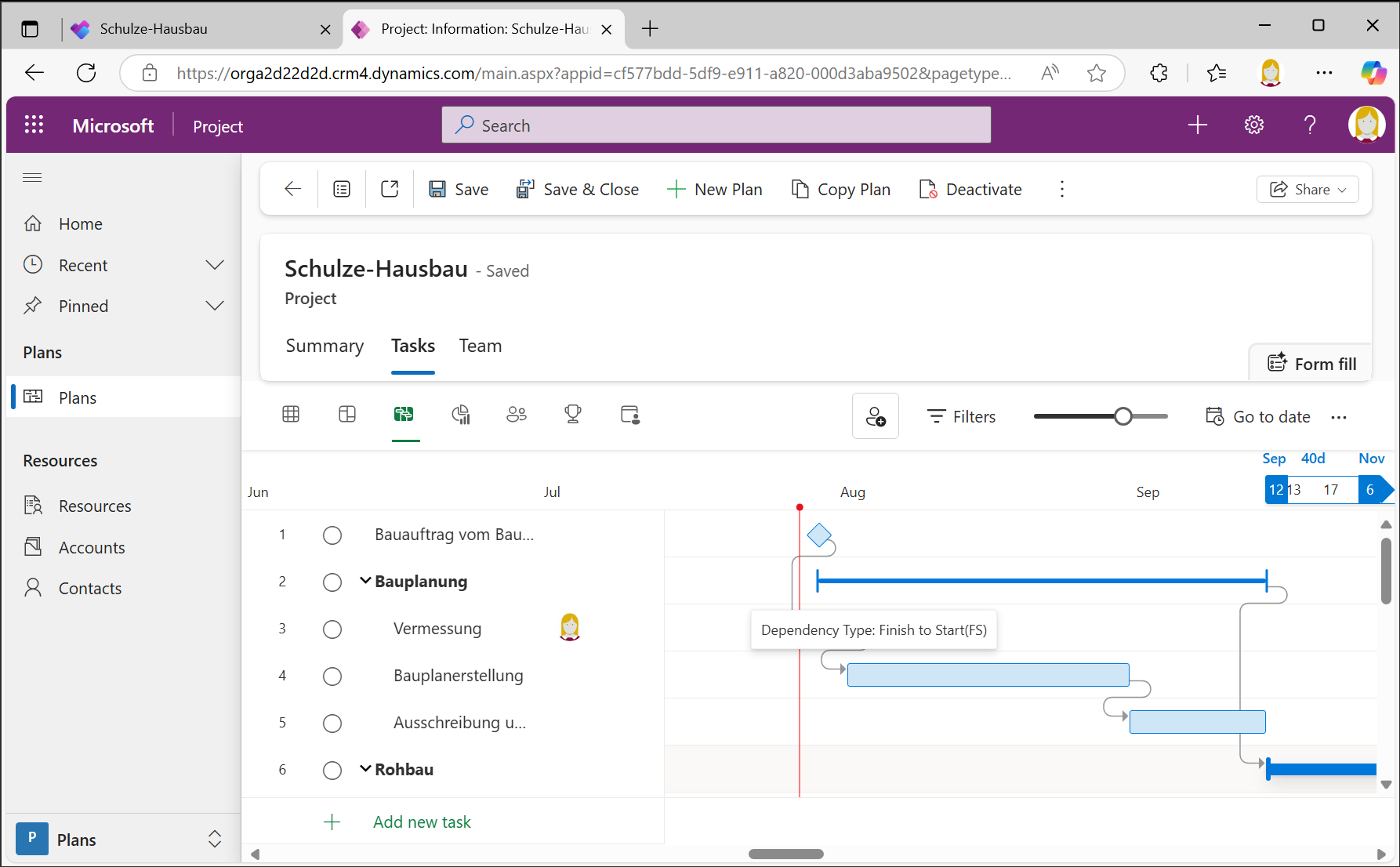Mark Vermessung task complete circle
This screenshot has height=867, width=1400.
coord(332,629)
